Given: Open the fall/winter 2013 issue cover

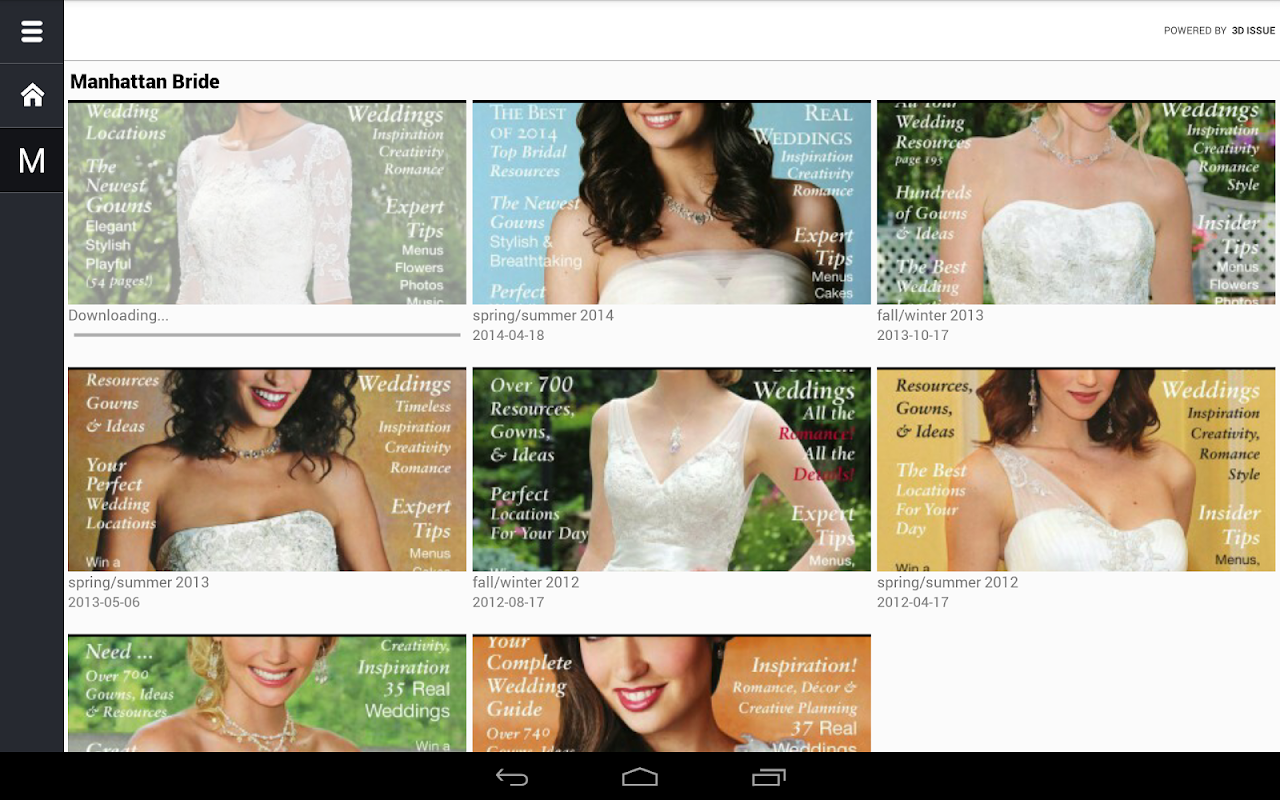Looking at the screenshot, I should [1076, 202].
